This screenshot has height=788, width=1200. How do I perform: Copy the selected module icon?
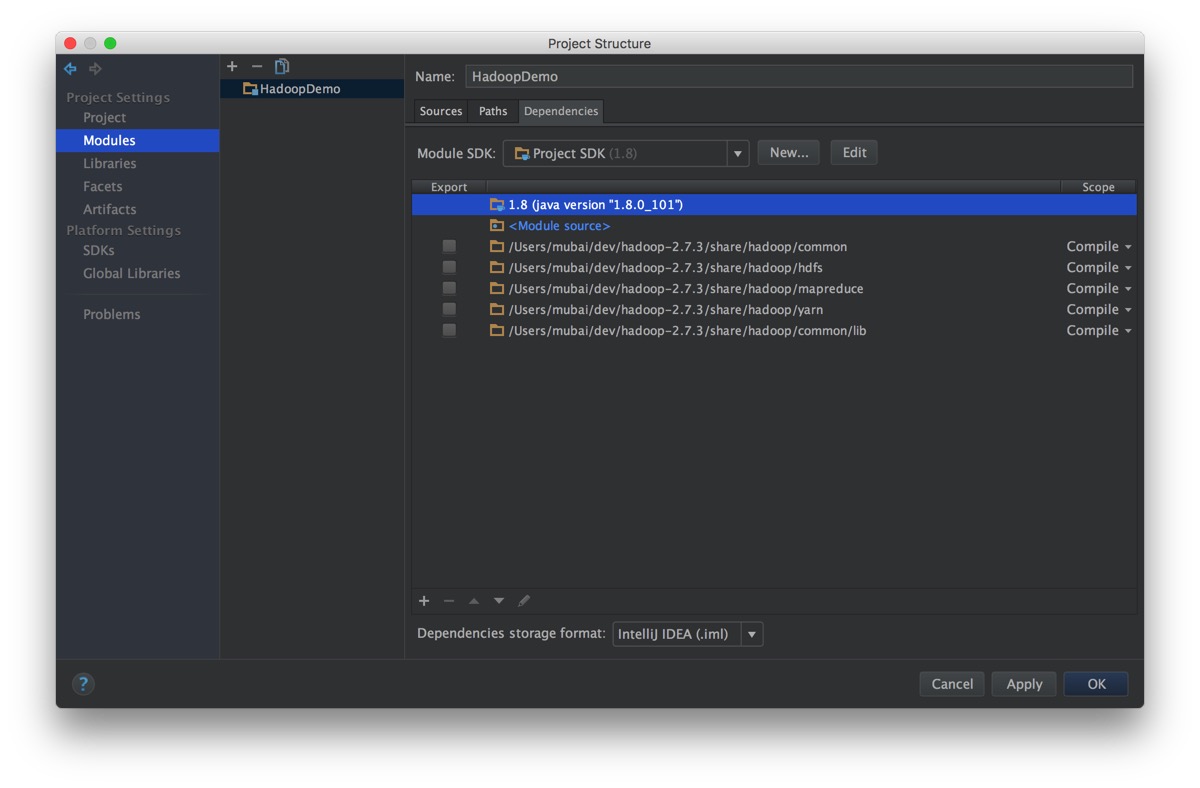click(282, 66)
